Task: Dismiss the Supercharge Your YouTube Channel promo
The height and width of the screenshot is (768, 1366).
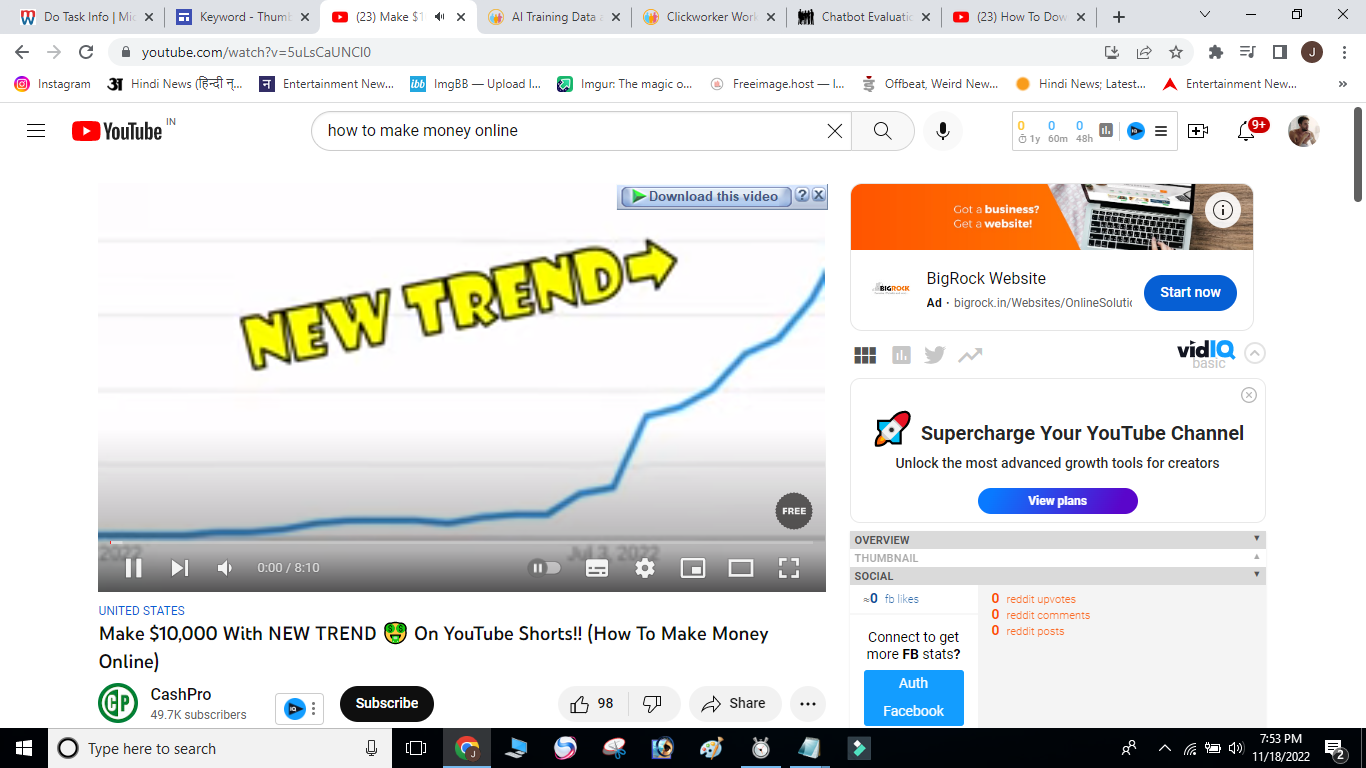Action: click(x=1249, y=395)
